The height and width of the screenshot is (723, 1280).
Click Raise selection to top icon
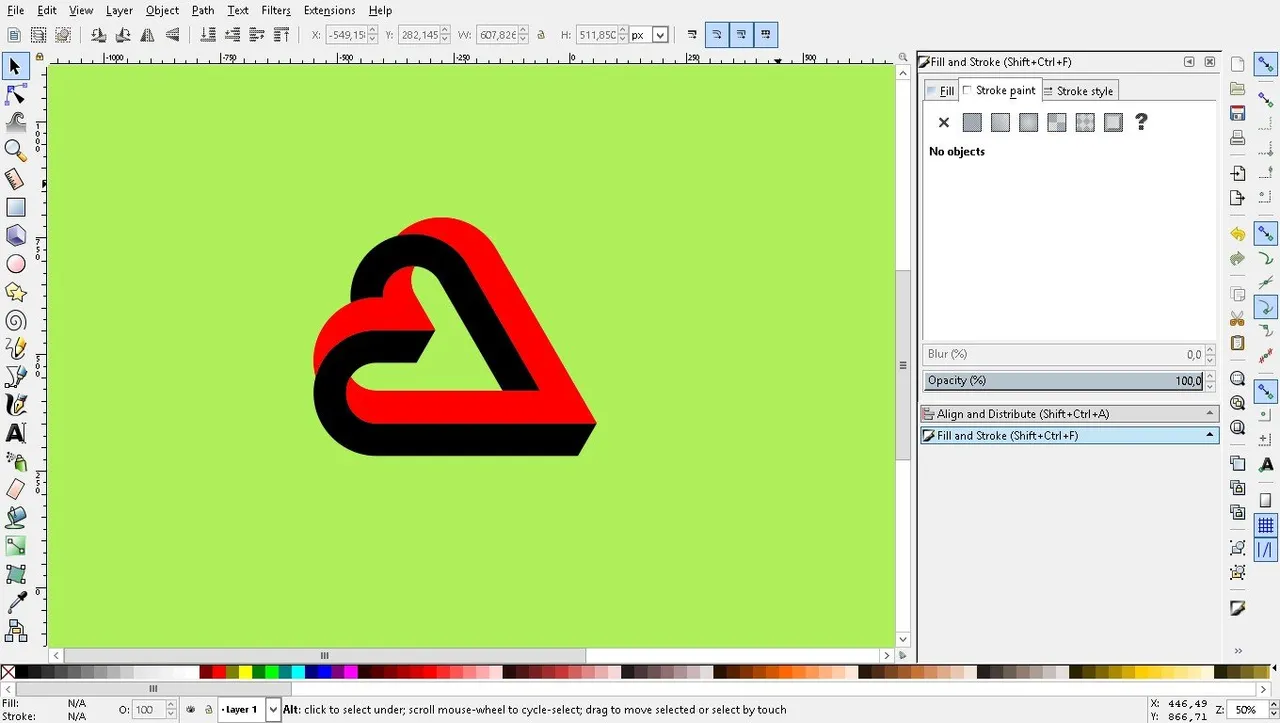coord(283,35)
